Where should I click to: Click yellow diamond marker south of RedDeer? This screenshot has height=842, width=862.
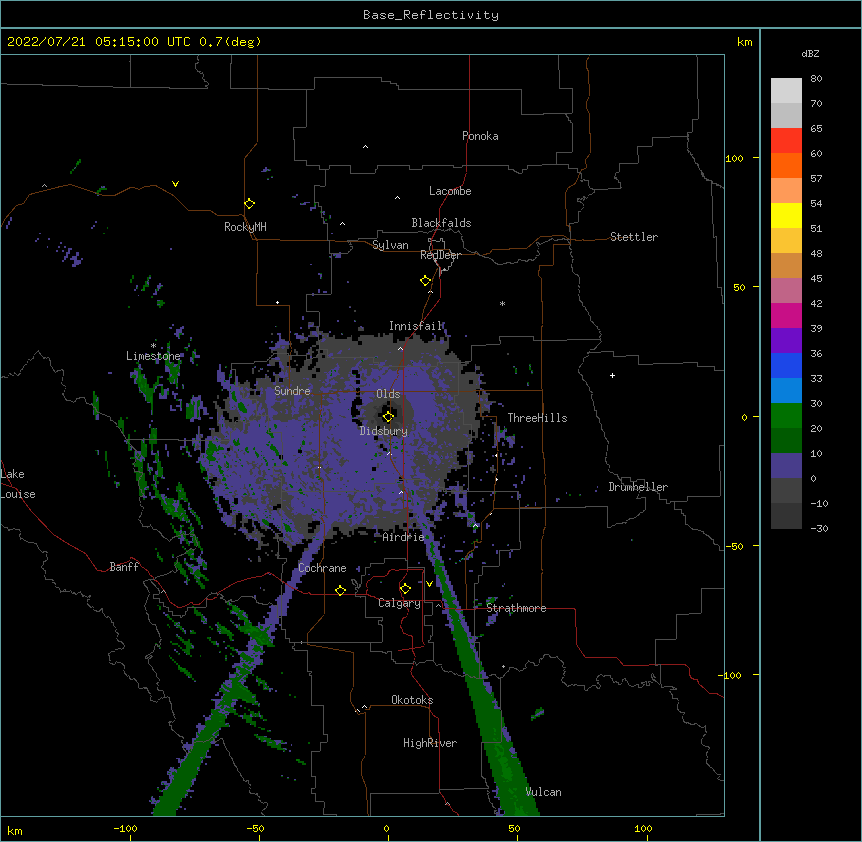(425, 281)
